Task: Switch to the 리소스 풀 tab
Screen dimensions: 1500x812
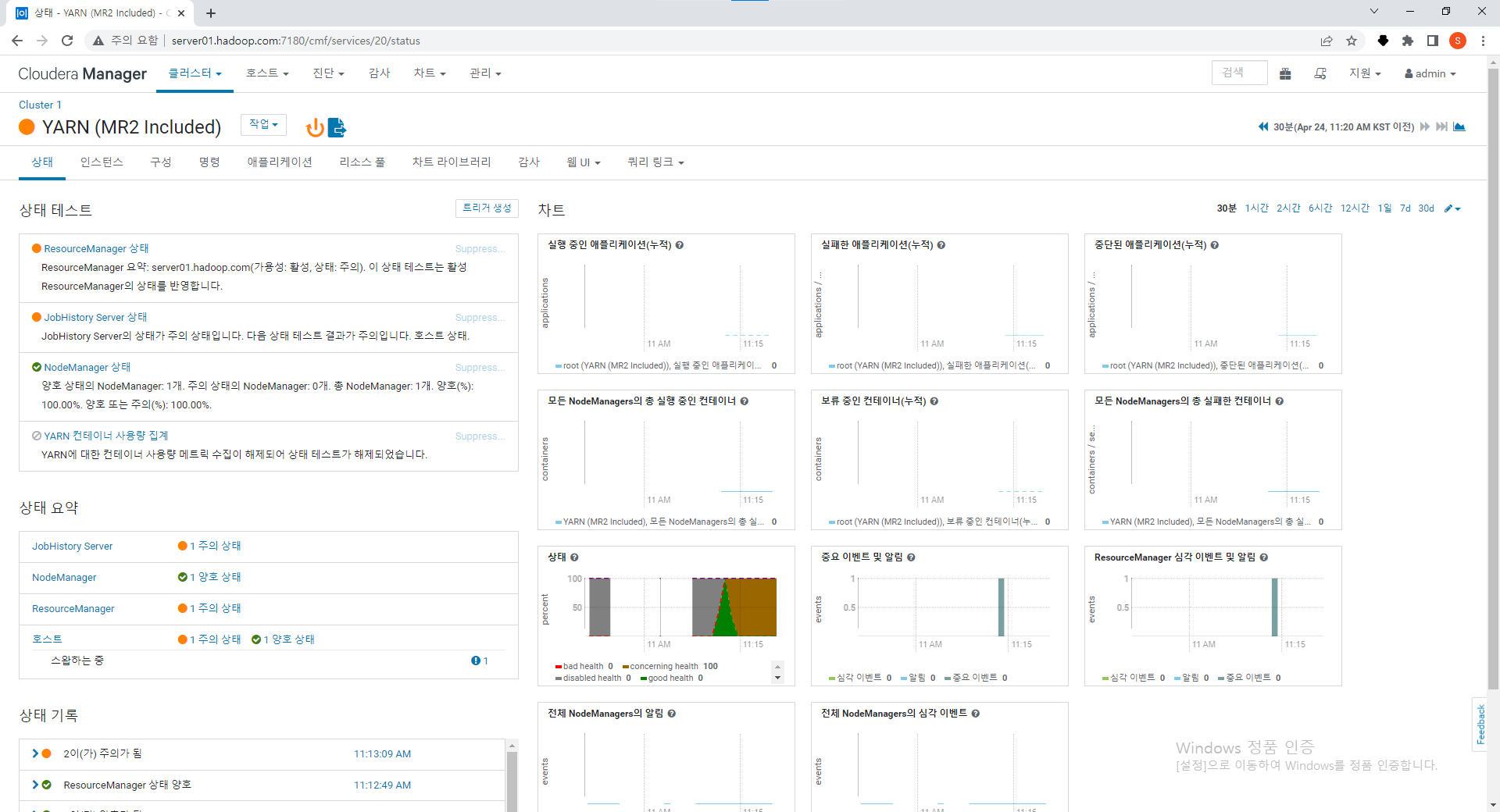Action: click(x=362, y=162)
